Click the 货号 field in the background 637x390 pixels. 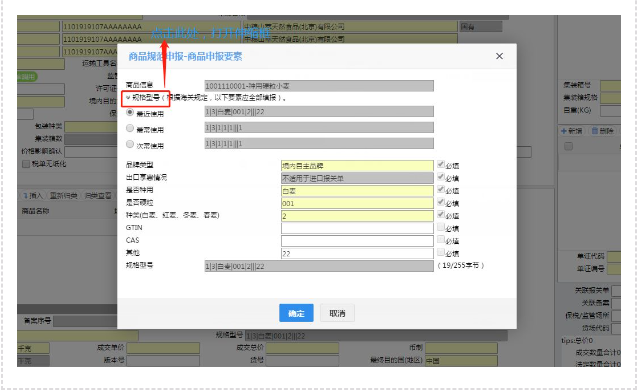[302, 360]
